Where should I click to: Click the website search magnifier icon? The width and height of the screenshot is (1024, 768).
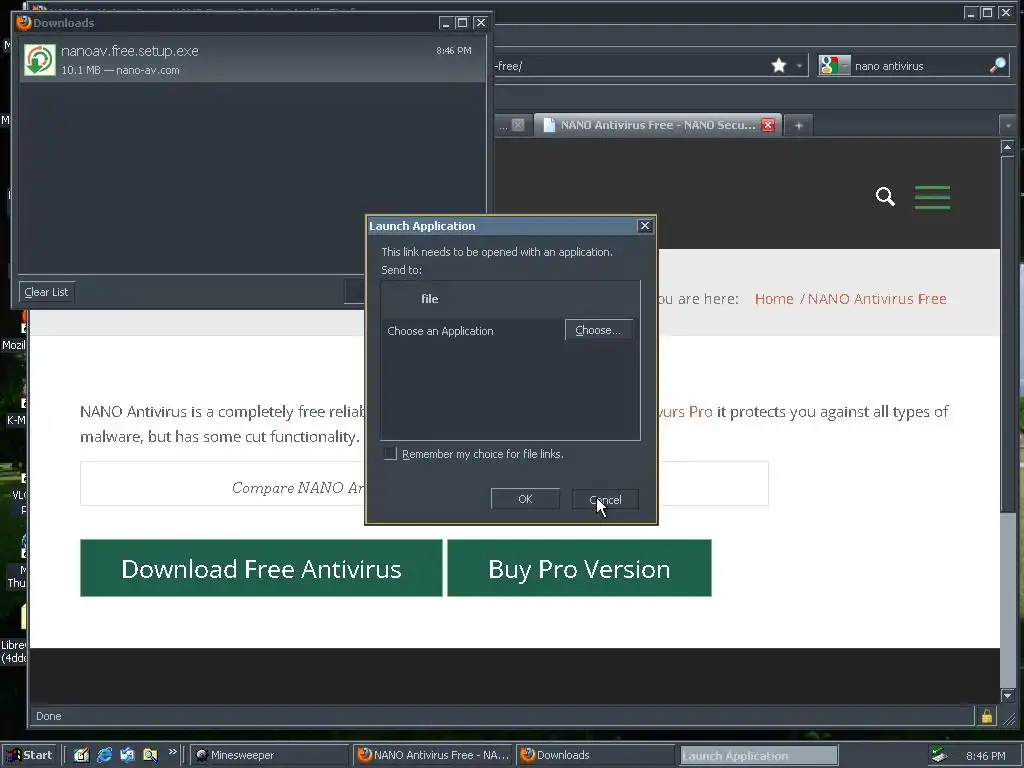(885, 196)
